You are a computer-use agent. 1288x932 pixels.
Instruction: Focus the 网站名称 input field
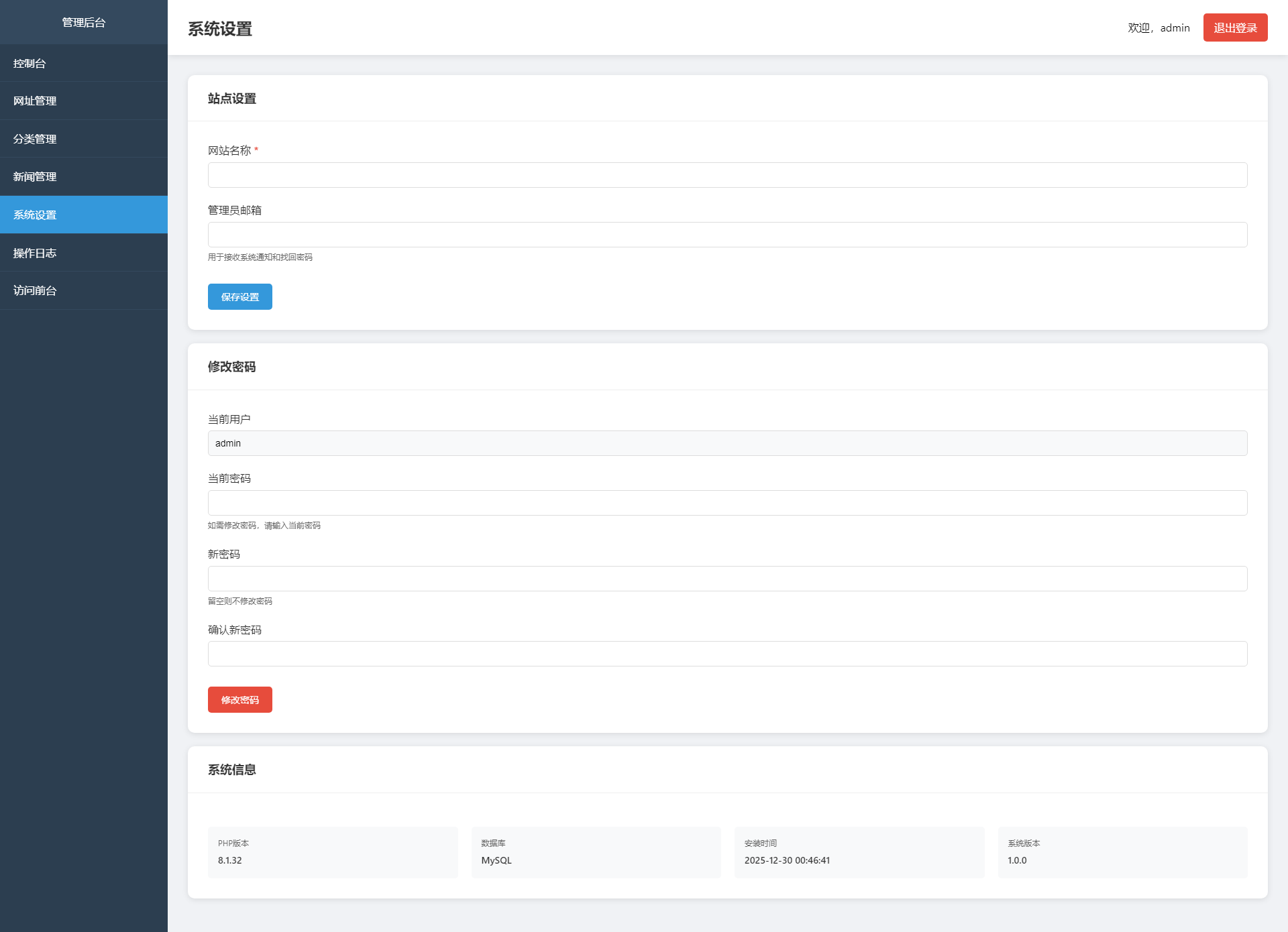point(727,175)
